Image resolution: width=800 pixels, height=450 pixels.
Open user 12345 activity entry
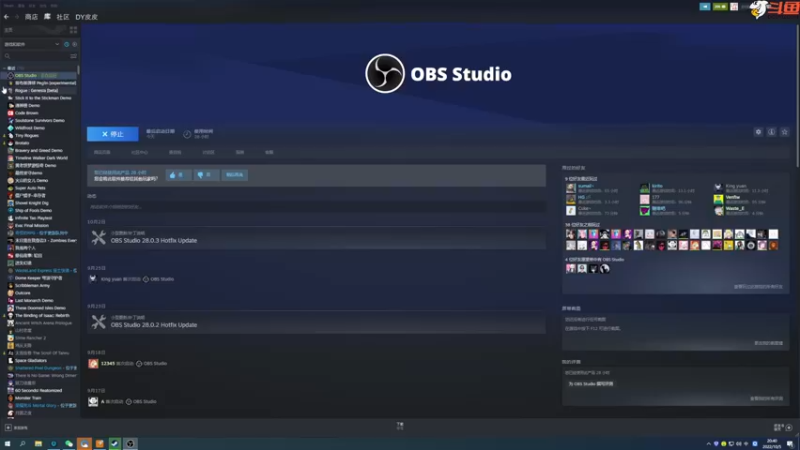click(128, 363)
